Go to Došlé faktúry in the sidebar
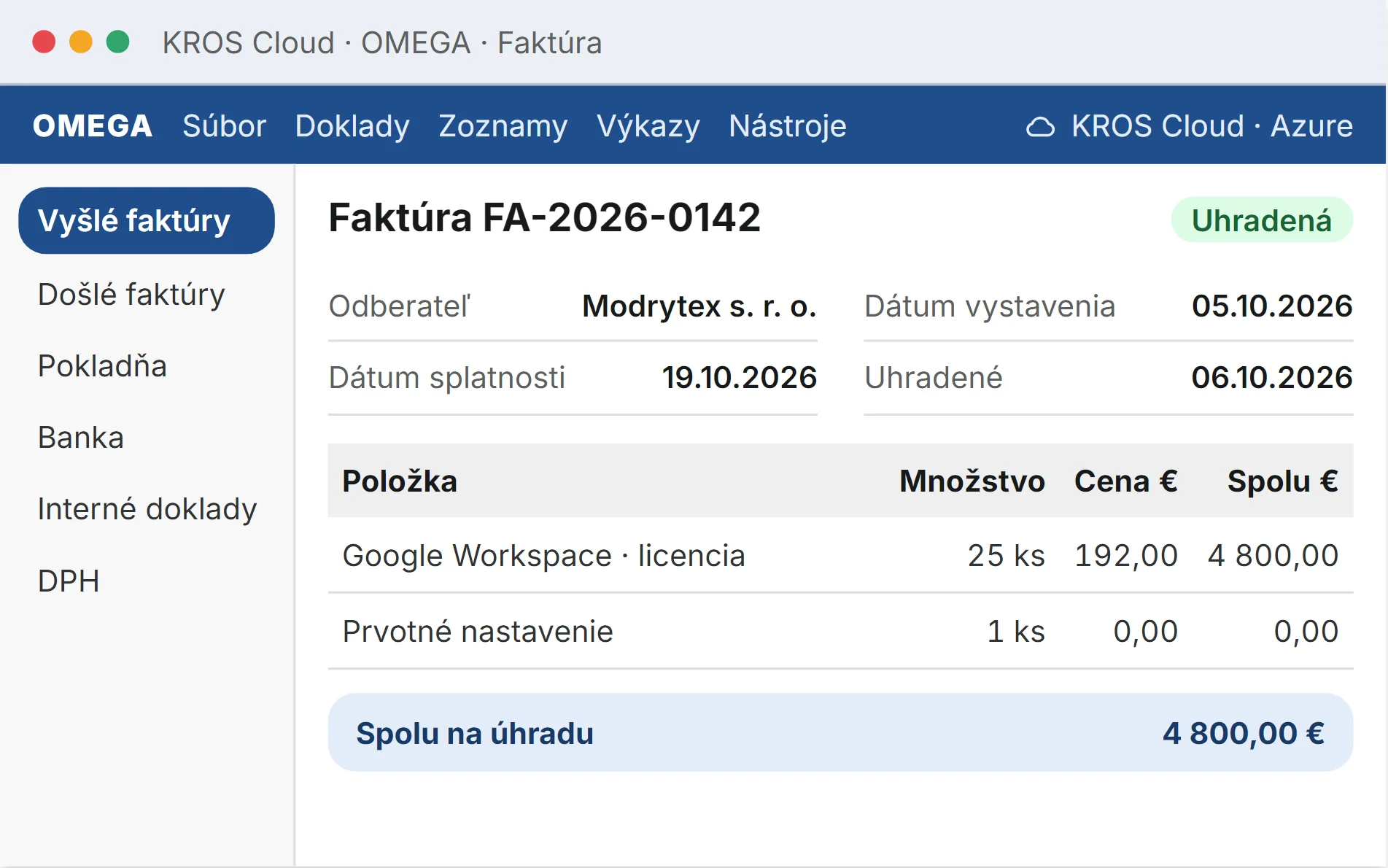 click(131, 295)
